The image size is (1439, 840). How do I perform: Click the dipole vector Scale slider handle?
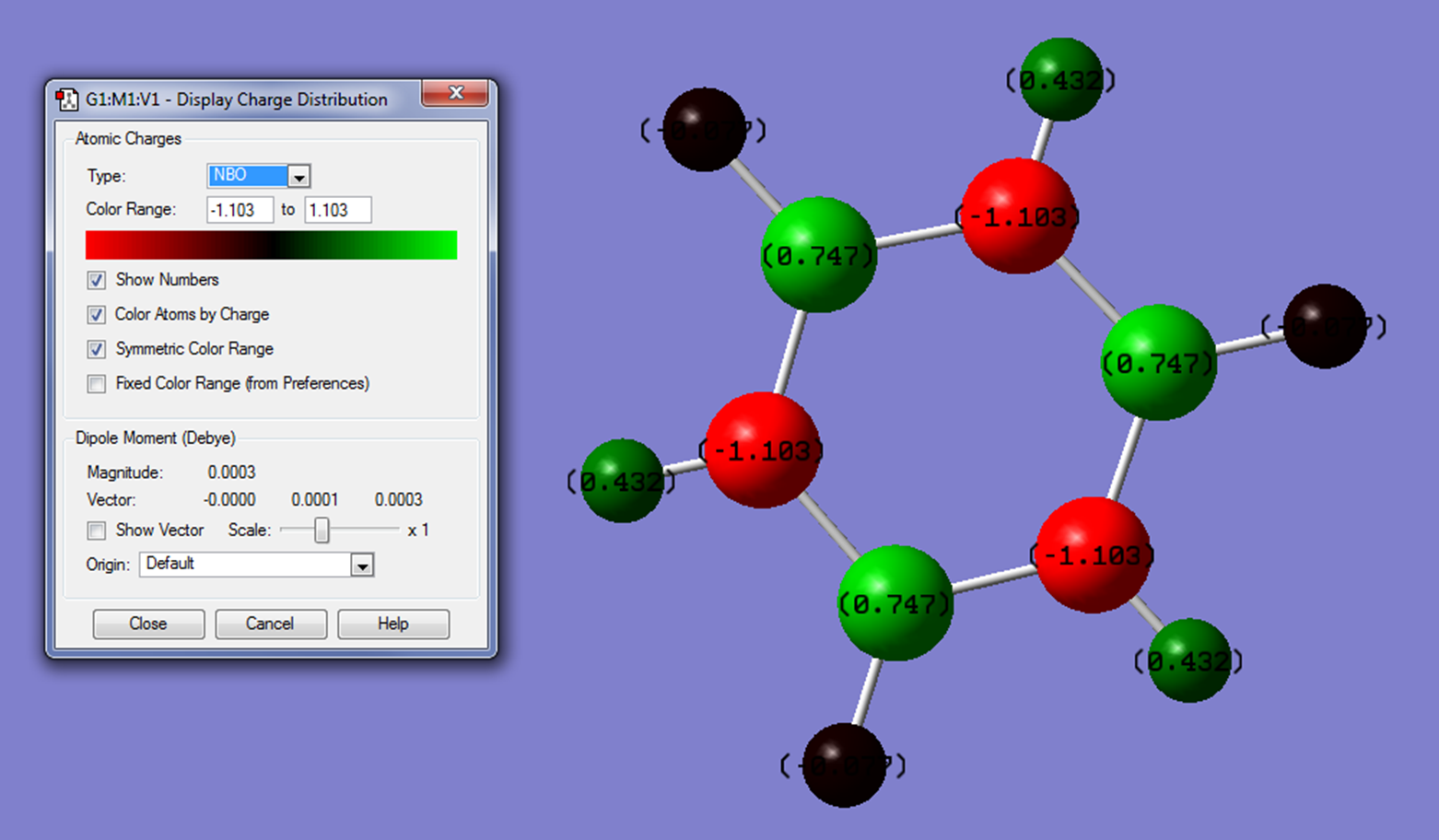point(322,530)
